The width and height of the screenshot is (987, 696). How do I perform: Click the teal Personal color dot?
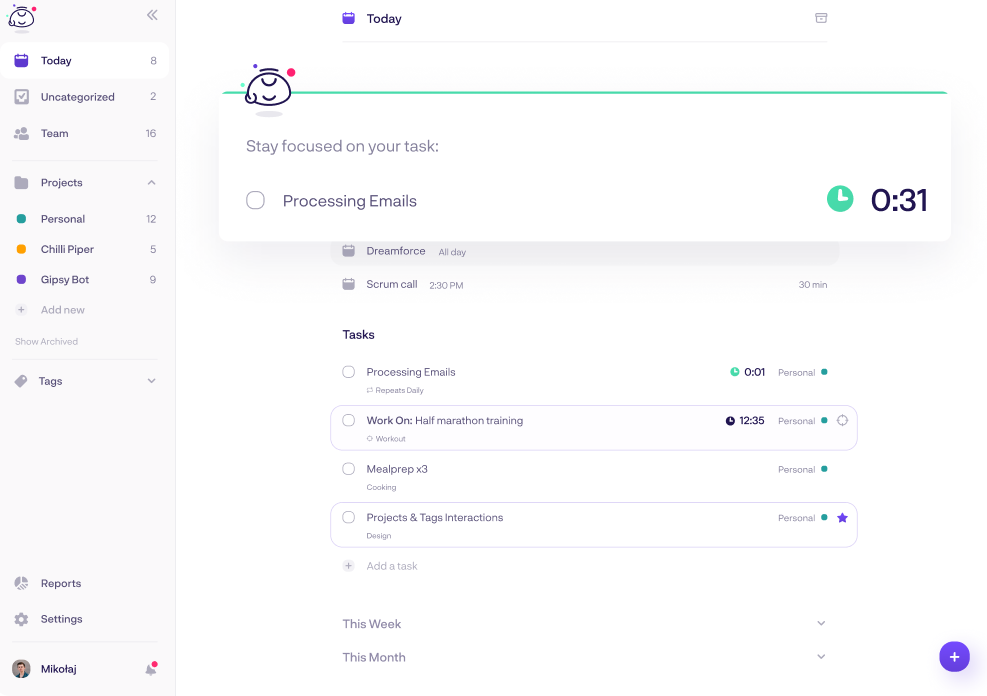point(21,219)
